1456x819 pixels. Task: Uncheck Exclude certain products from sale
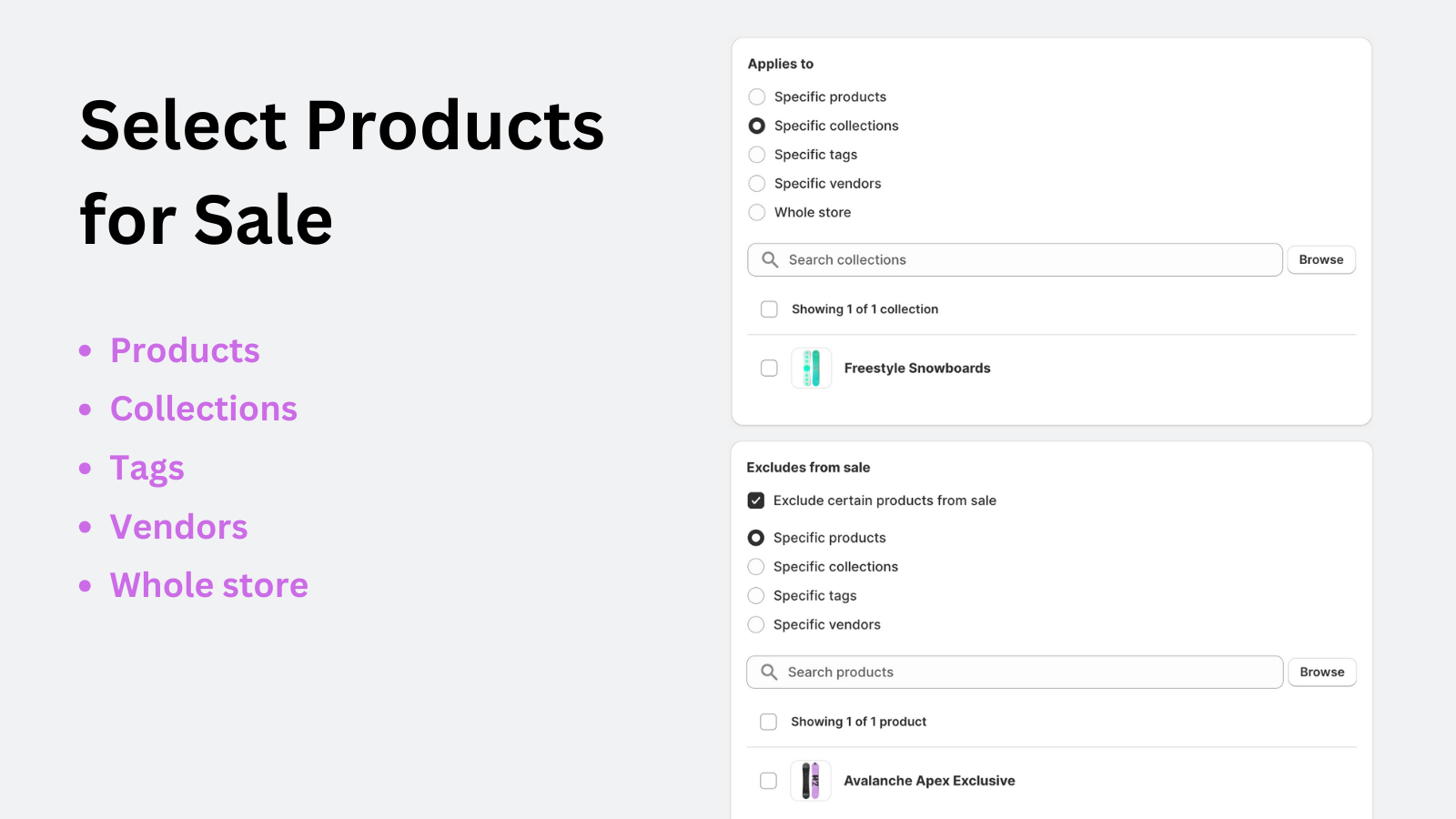click(x=756, y=500)
